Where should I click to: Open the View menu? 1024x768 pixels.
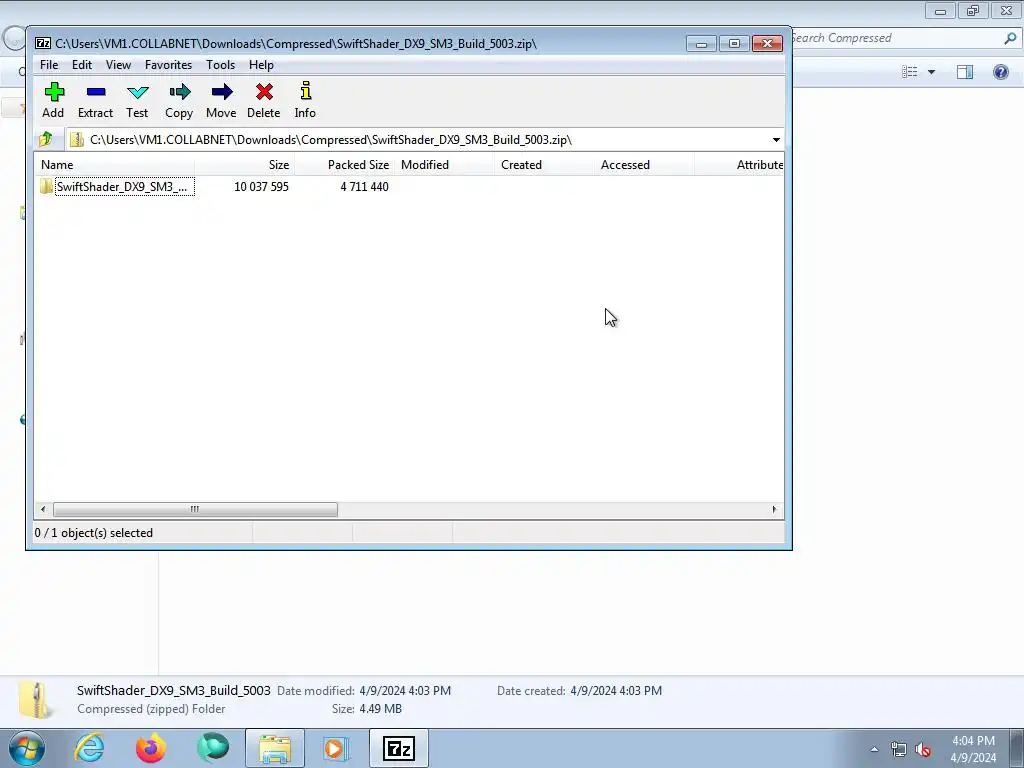click(118, 65)
